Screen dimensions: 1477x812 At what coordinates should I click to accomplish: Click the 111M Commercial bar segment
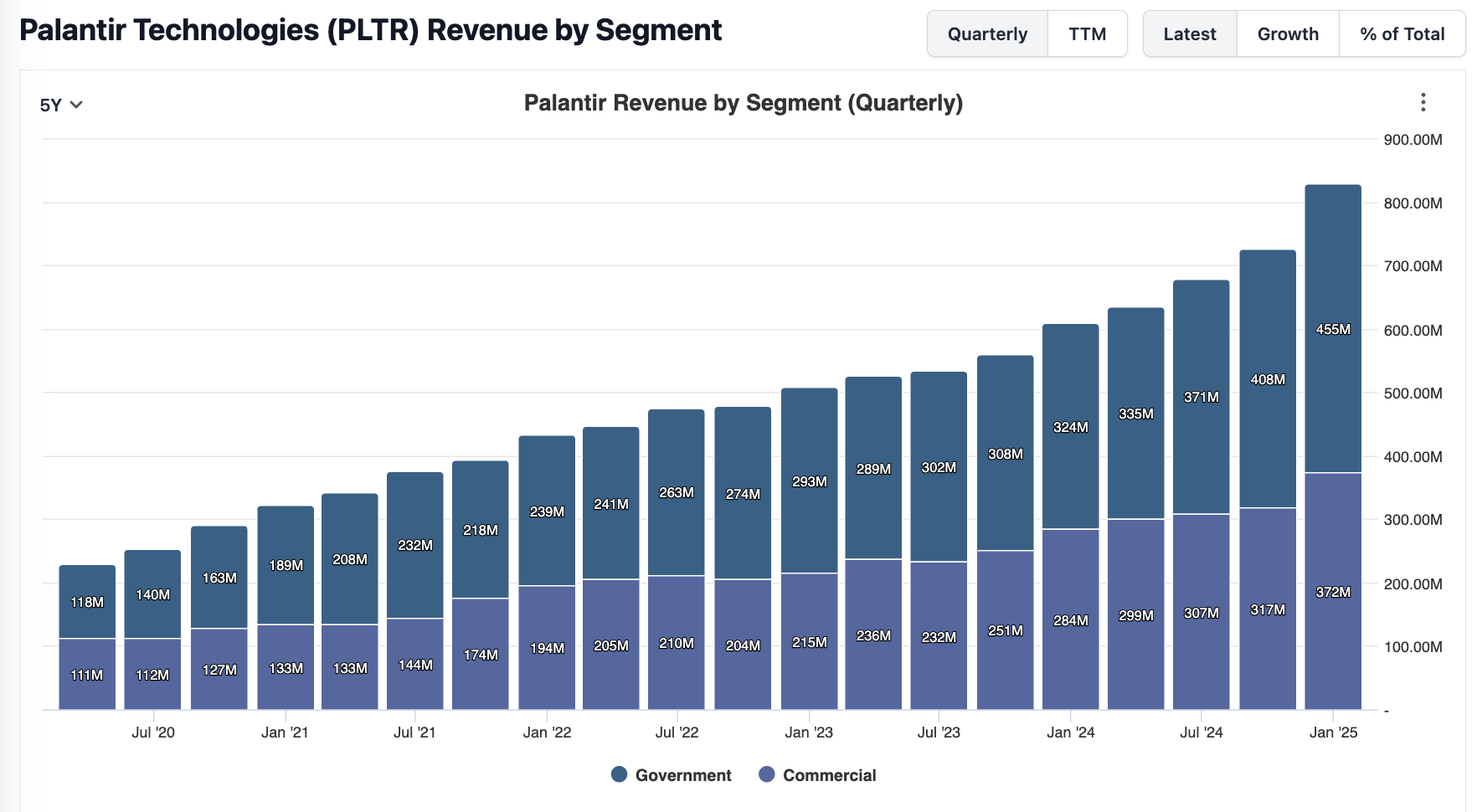(87, 675)
